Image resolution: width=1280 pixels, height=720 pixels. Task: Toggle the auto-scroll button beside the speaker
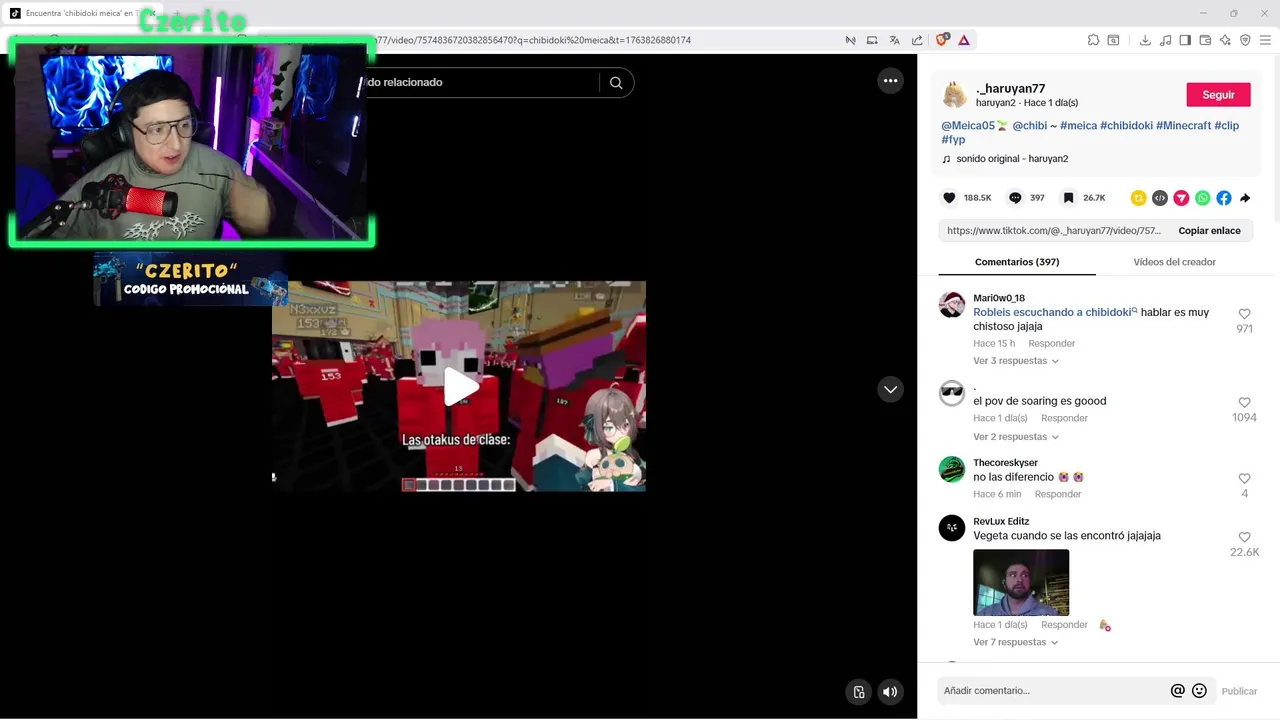(x=859, y=691)
